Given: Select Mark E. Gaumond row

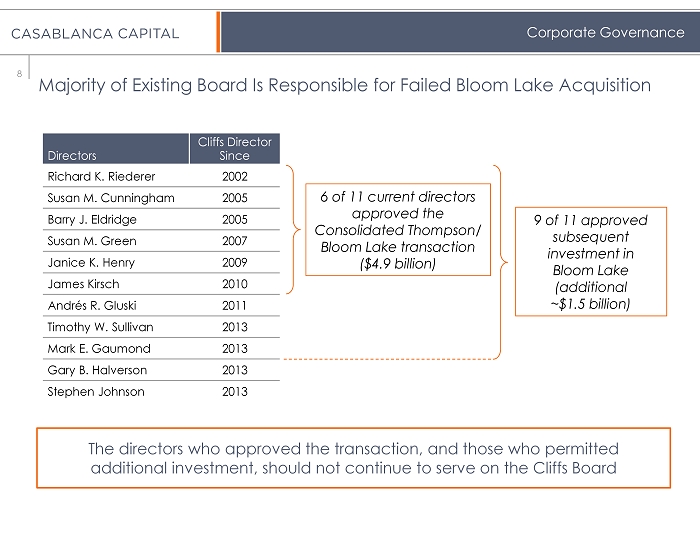Looking at the screenshot, I should click(x=161, y=348).
